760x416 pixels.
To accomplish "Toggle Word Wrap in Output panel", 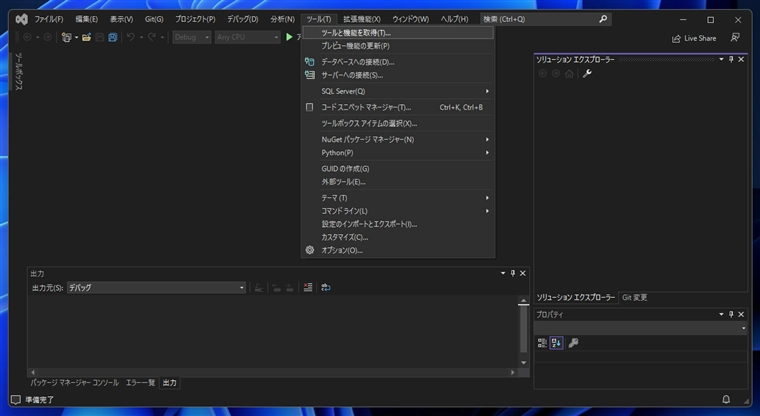I will click(x=326, y=288).
